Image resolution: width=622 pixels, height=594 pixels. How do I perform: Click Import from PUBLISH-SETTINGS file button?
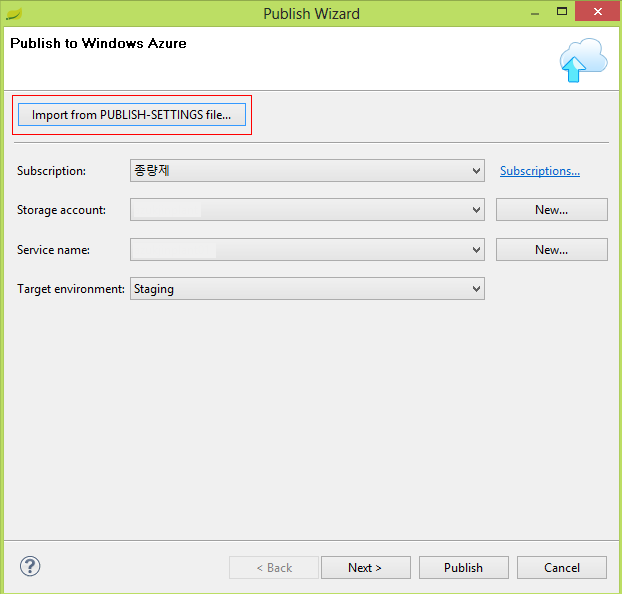pyautogui.click(x=132, y=115)
